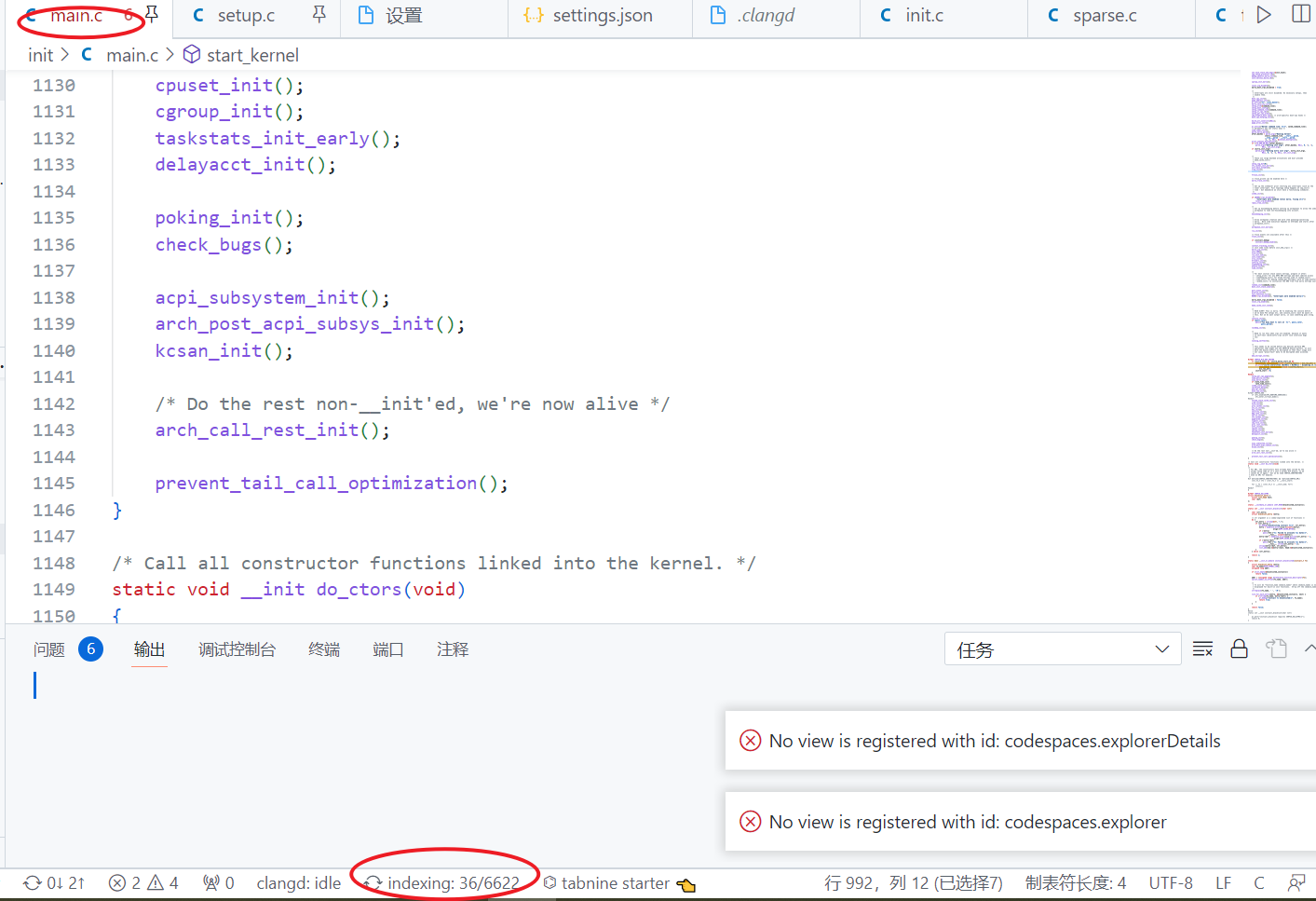Screen dimensions: 1316x901
Task: Click the cgroup_init call
Action: tap(214, 111)
